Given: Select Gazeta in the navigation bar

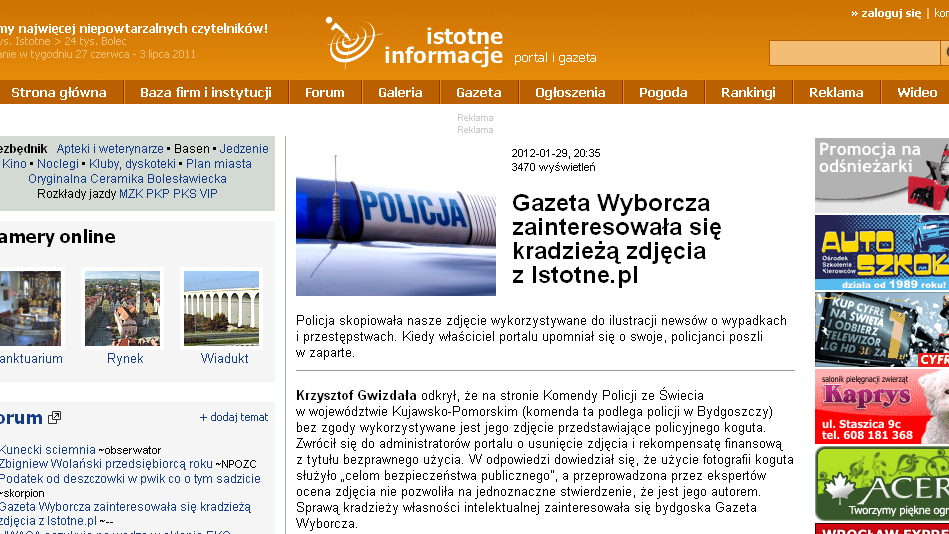Looking at the screenshot, I should click(479, 93).
